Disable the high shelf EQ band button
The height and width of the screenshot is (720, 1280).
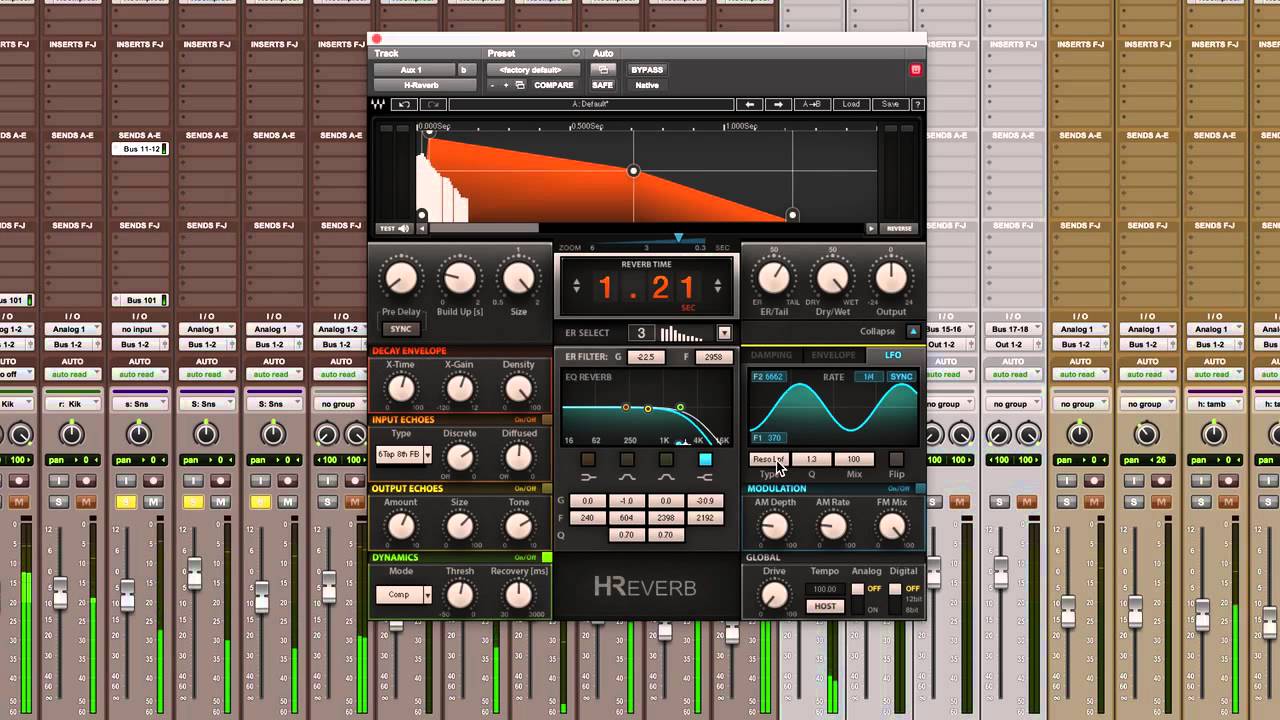(705, 459)
